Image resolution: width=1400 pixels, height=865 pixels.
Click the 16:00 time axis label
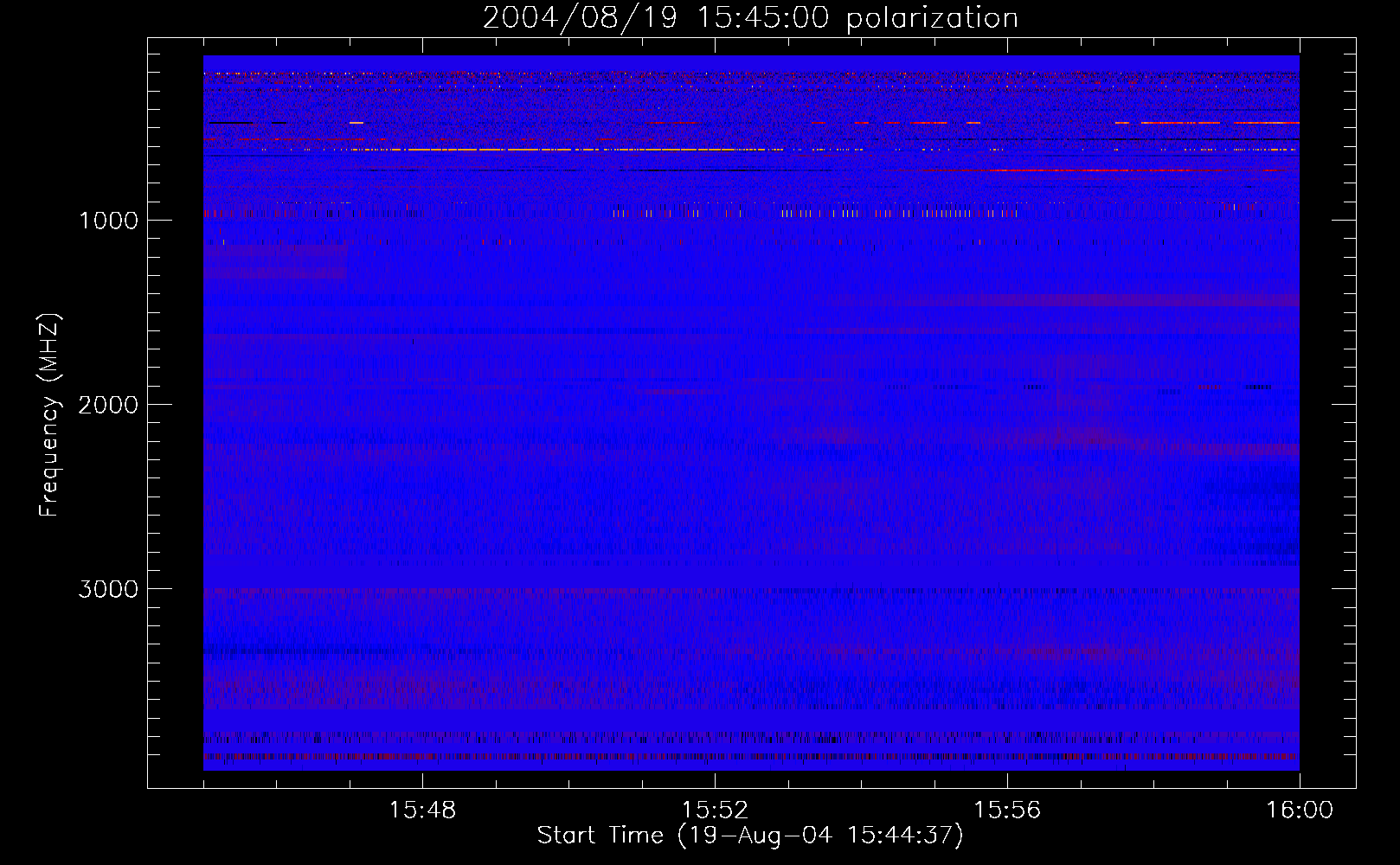click(1300, 811)
